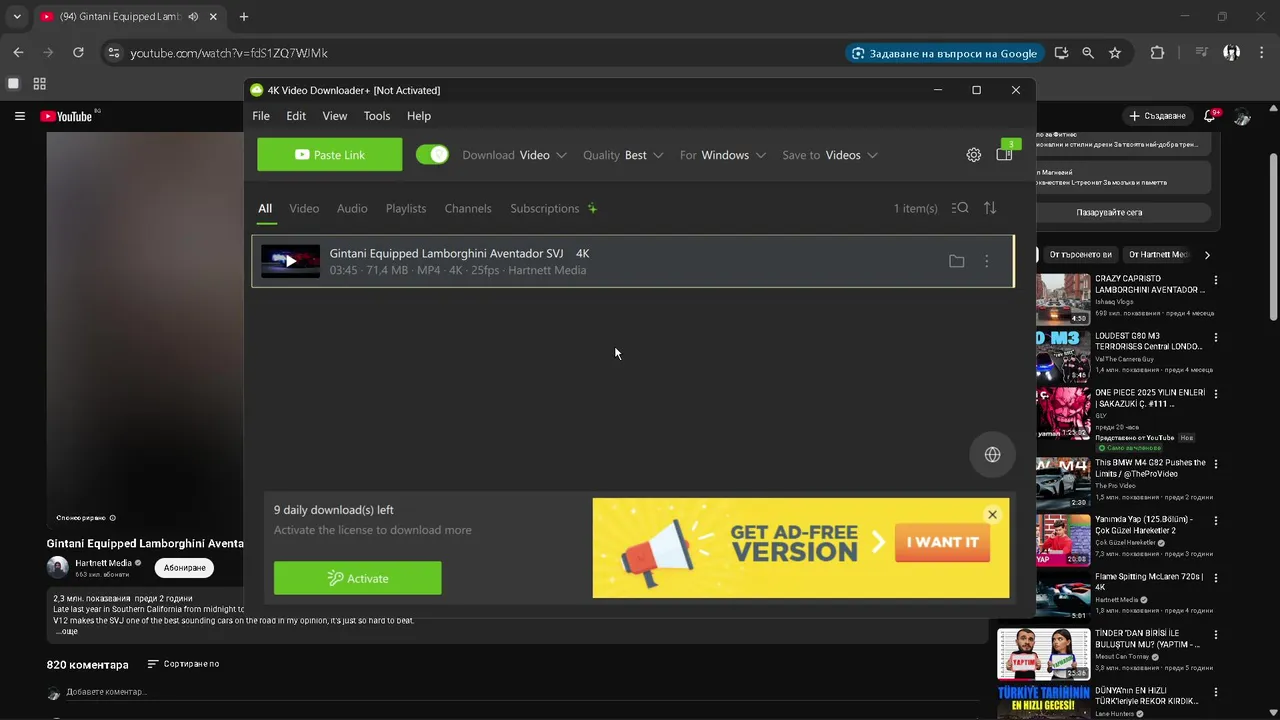The width and height of the screenshot is (1280, 720).
Task: Open YouTube hamburger guide menu
Action: 19,116
